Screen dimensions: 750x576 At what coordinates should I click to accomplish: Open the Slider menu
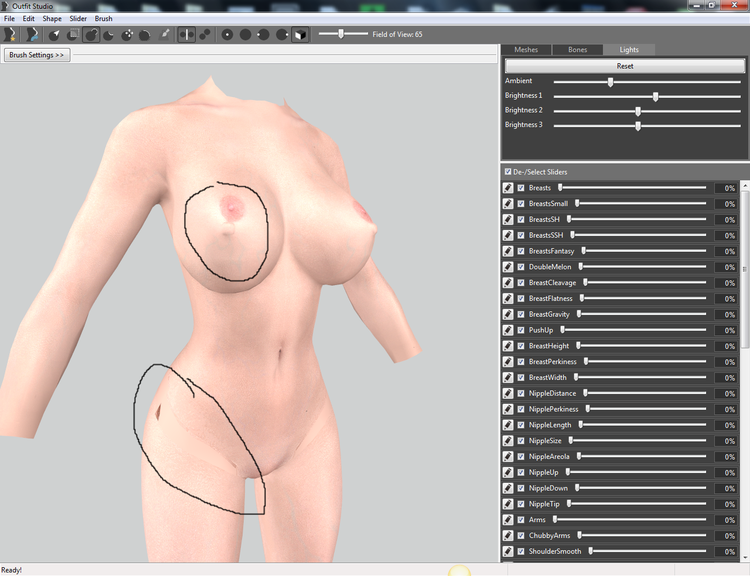click(78, 19)
